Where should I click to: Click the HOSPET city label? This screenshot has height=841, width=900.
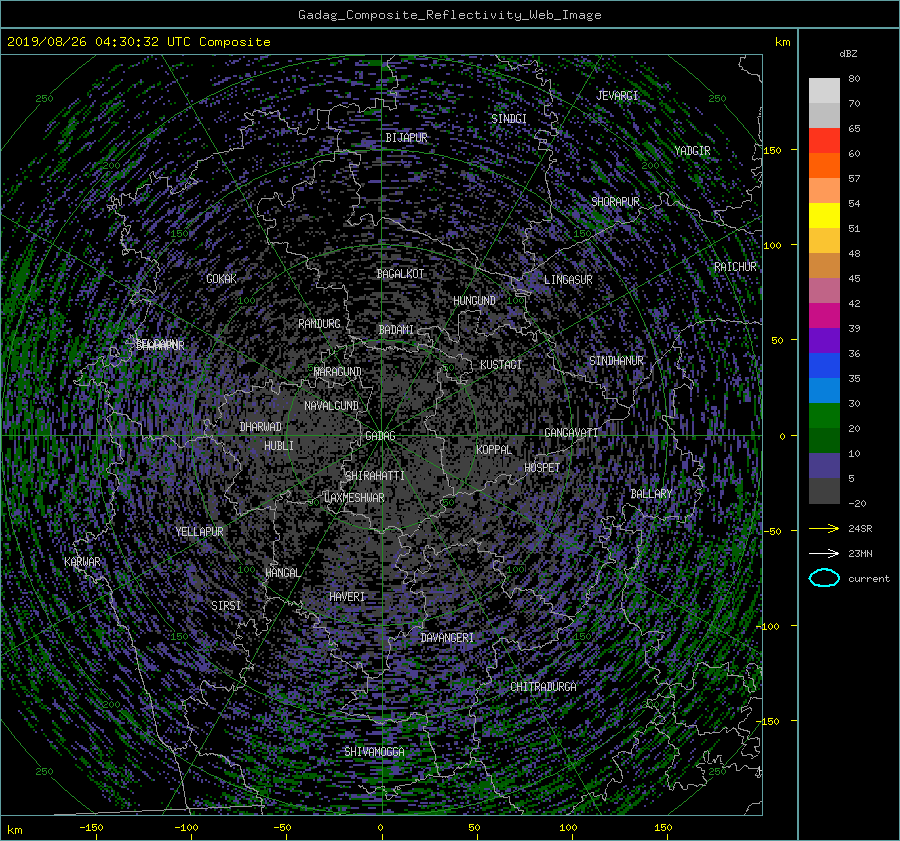tap(542, 468)
